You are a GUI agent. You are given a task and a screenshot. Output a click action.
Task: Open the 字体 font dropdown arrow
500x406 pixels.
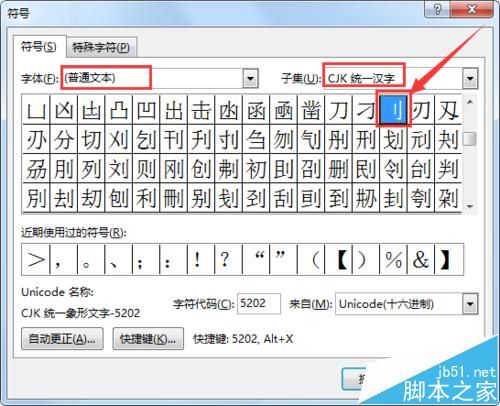pos(250,79)
